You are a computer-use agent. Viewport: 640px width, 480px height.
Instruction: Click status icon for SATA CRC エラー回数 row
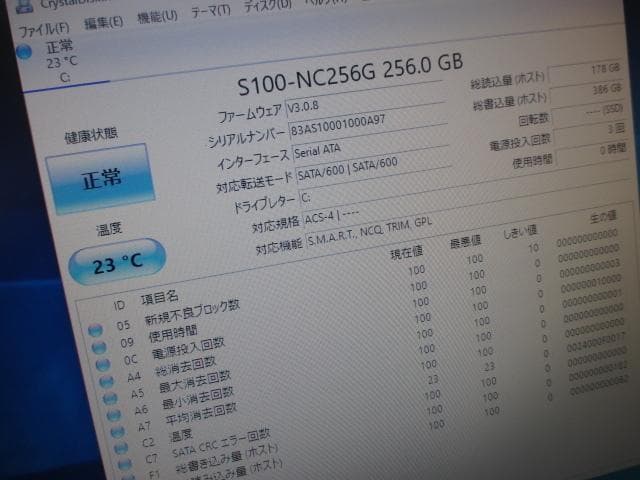point(124,464)
